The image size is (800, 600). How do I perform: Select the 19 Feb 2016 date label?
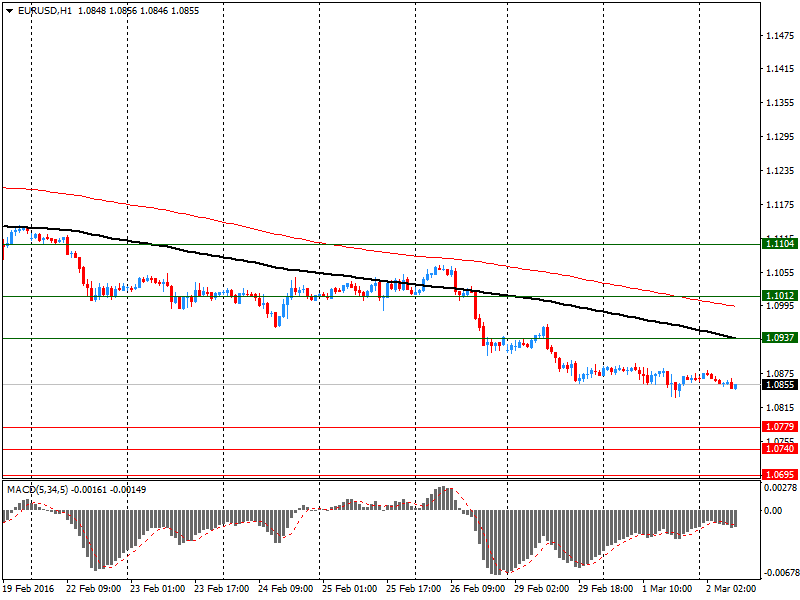tap(29, 589)
